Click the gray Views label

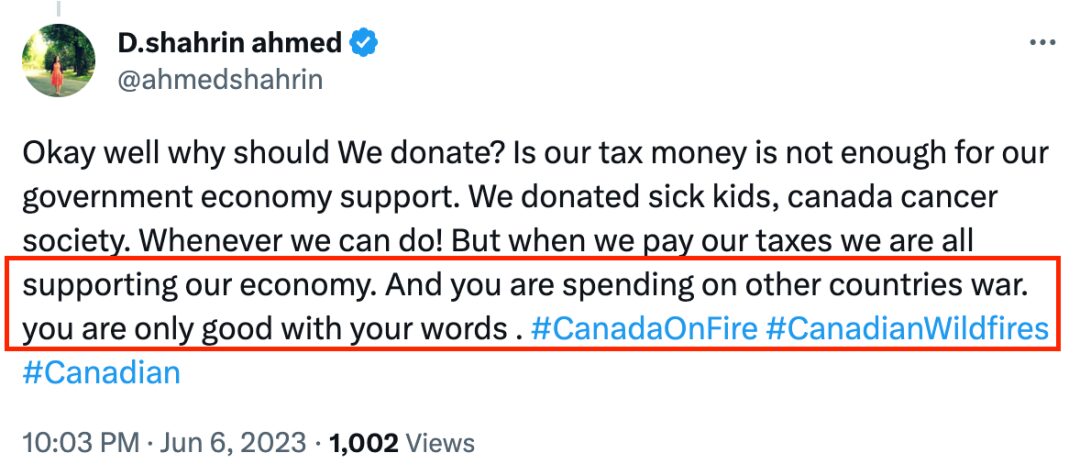[x=439, y=443]
